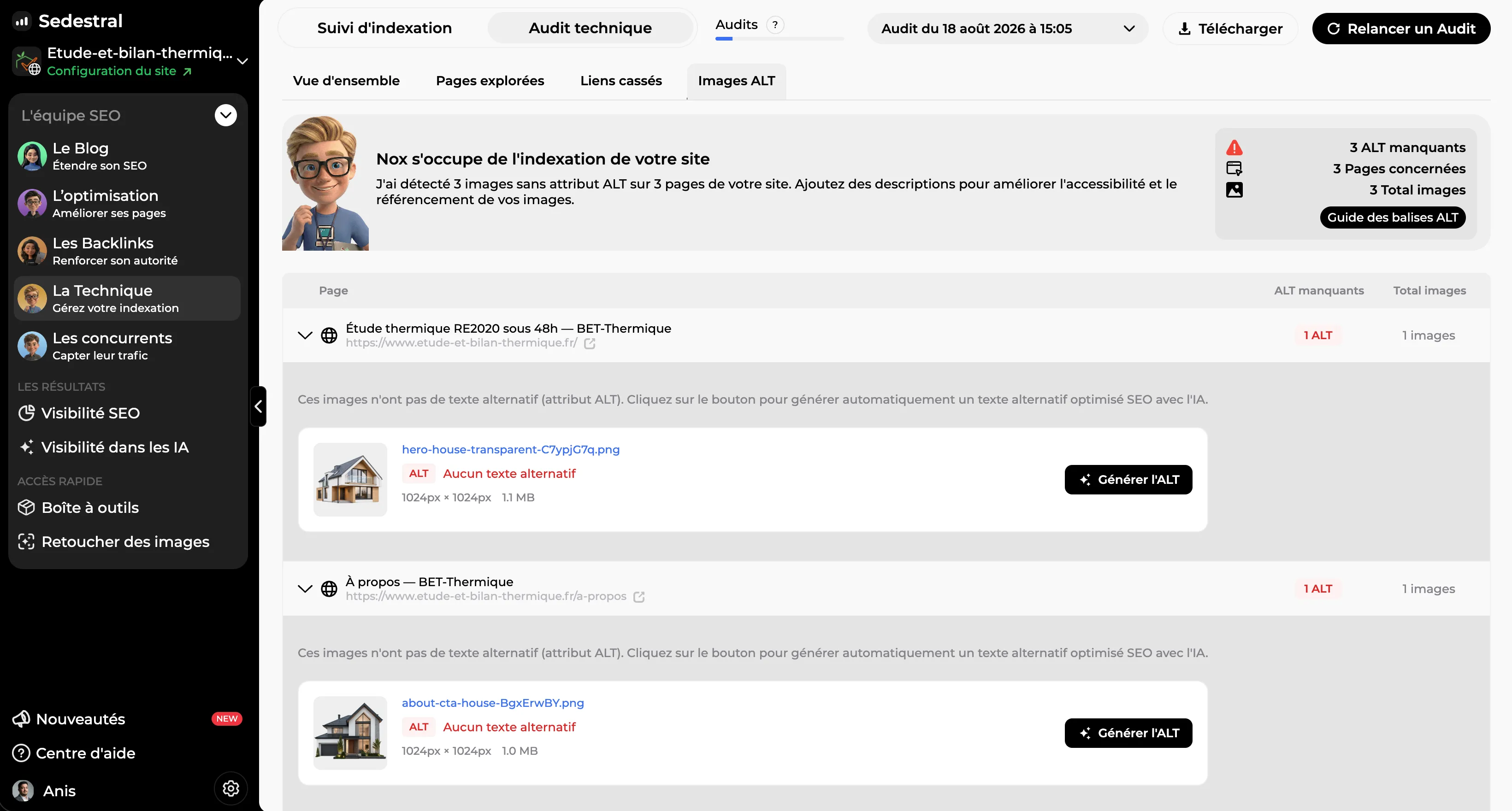Open Configuration du site link

[x=119, y=71]
